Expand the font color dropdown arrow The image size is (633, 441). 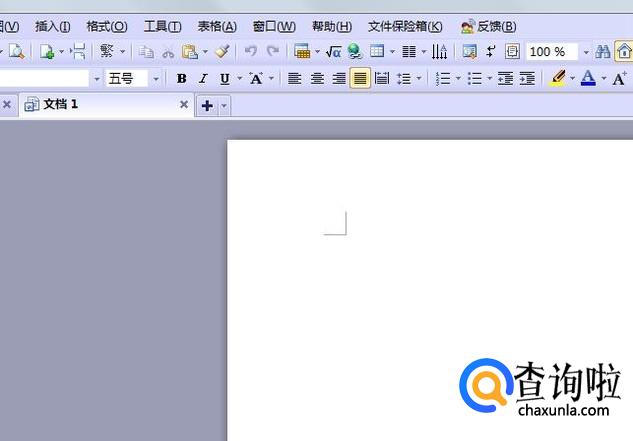(604, 78)
